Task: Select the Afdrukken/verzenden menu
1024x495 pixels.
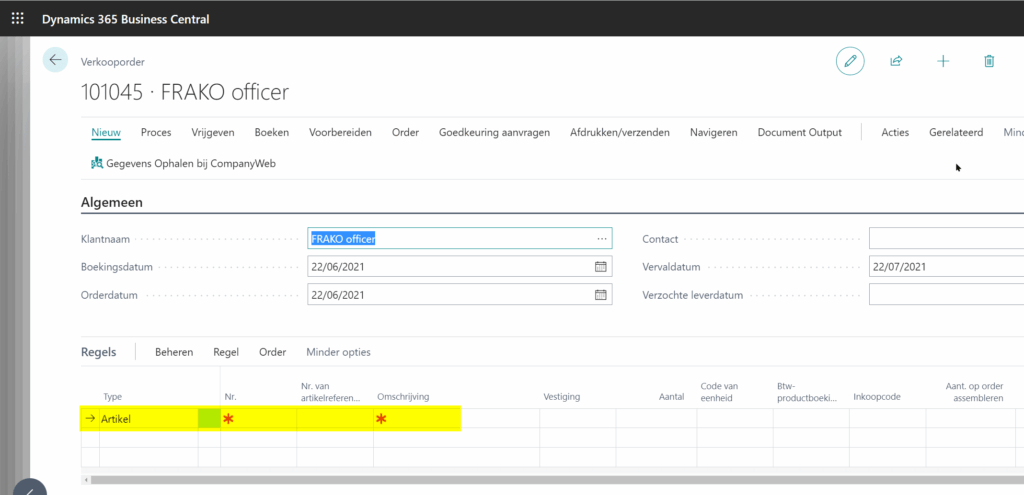Action: point(619,132)
